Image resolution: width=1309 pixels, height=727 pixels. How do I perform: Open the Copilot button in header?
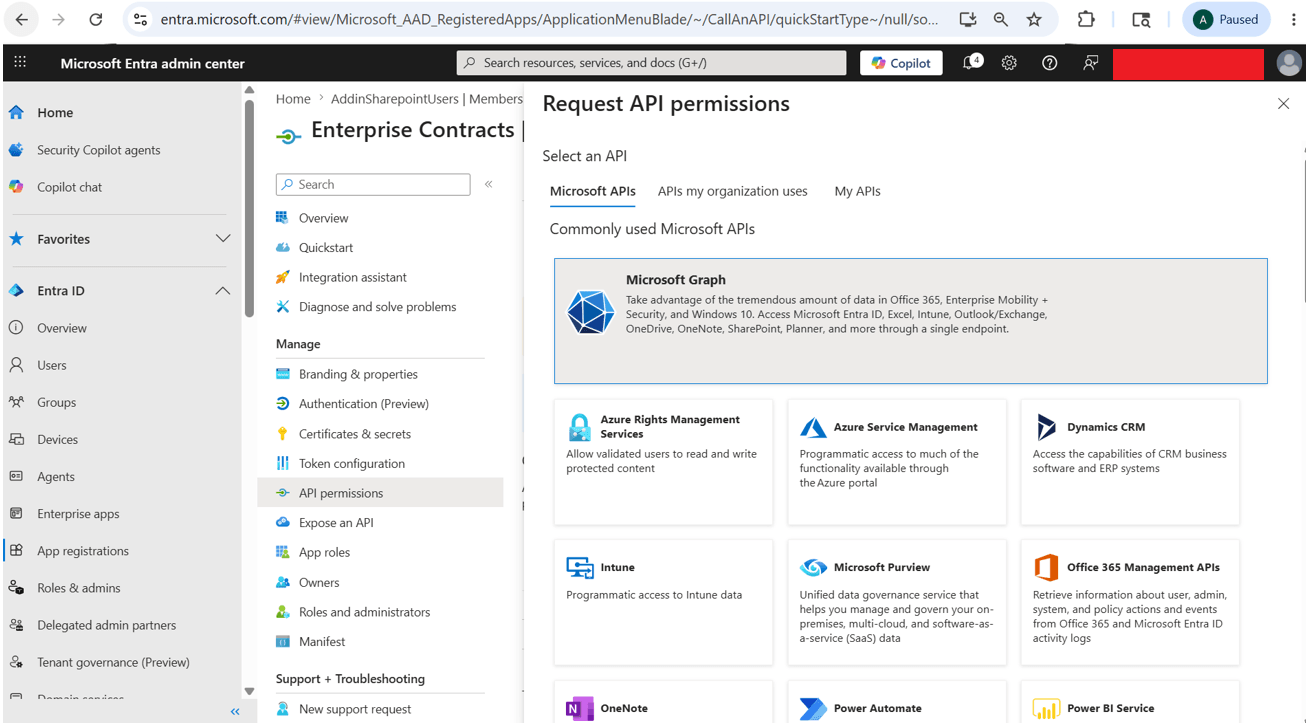901,63
